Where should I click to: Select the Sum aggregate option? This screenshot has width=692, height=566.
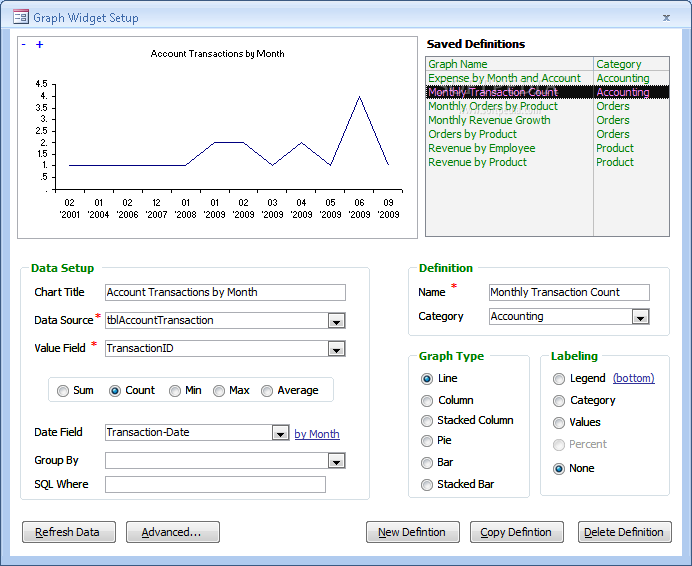click(63, 391)
